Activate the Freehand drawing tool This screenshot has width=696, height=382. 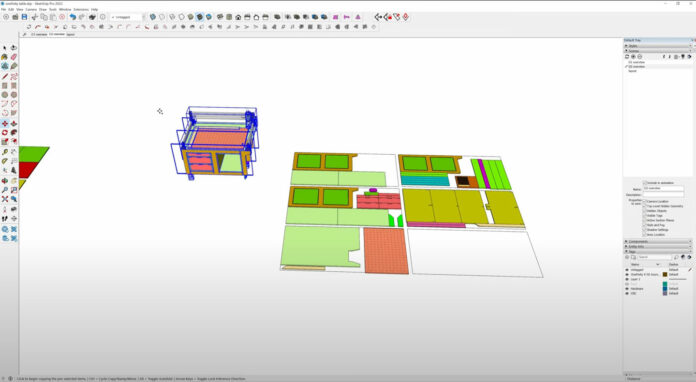[14, 76]
